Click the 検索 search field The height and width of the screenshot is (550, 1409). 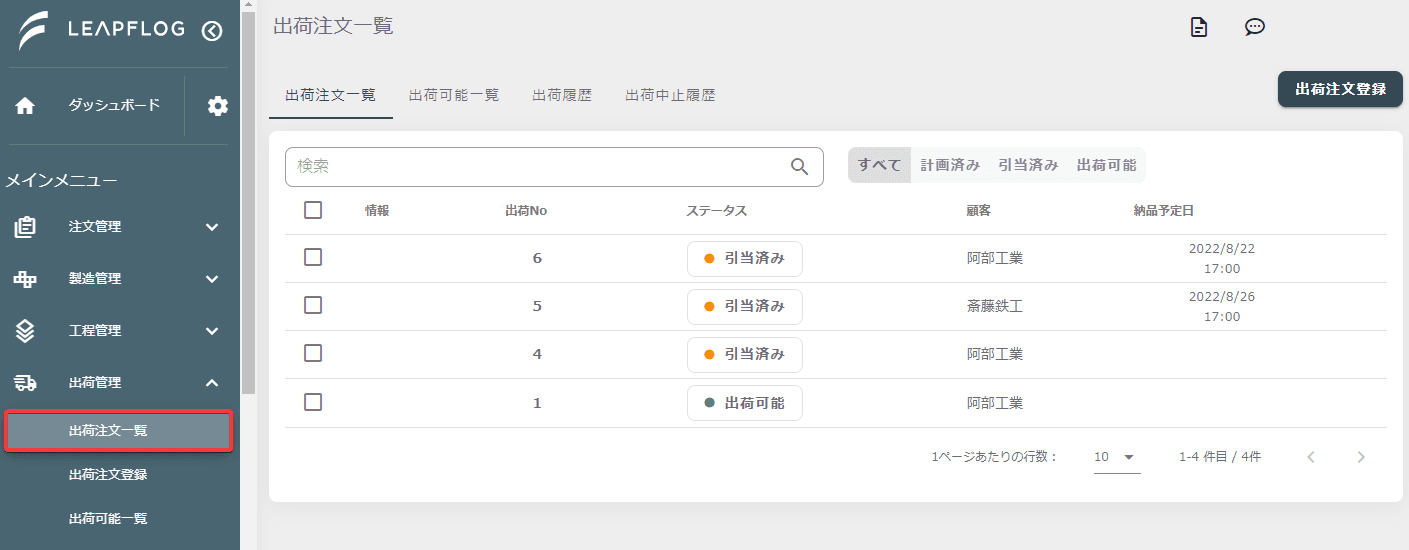tap(554, 167)
